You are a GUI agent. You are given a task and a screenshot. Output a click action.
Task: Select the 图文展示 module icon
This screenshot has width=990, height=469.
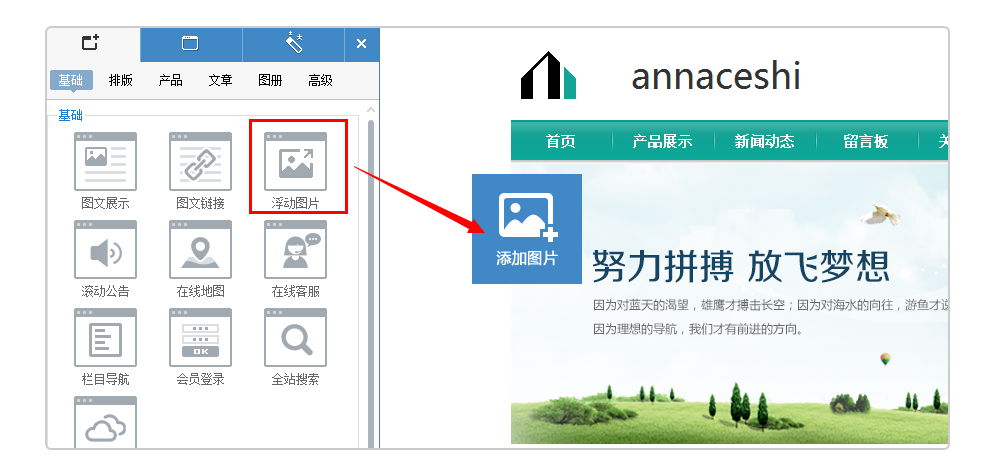(105, 162)
